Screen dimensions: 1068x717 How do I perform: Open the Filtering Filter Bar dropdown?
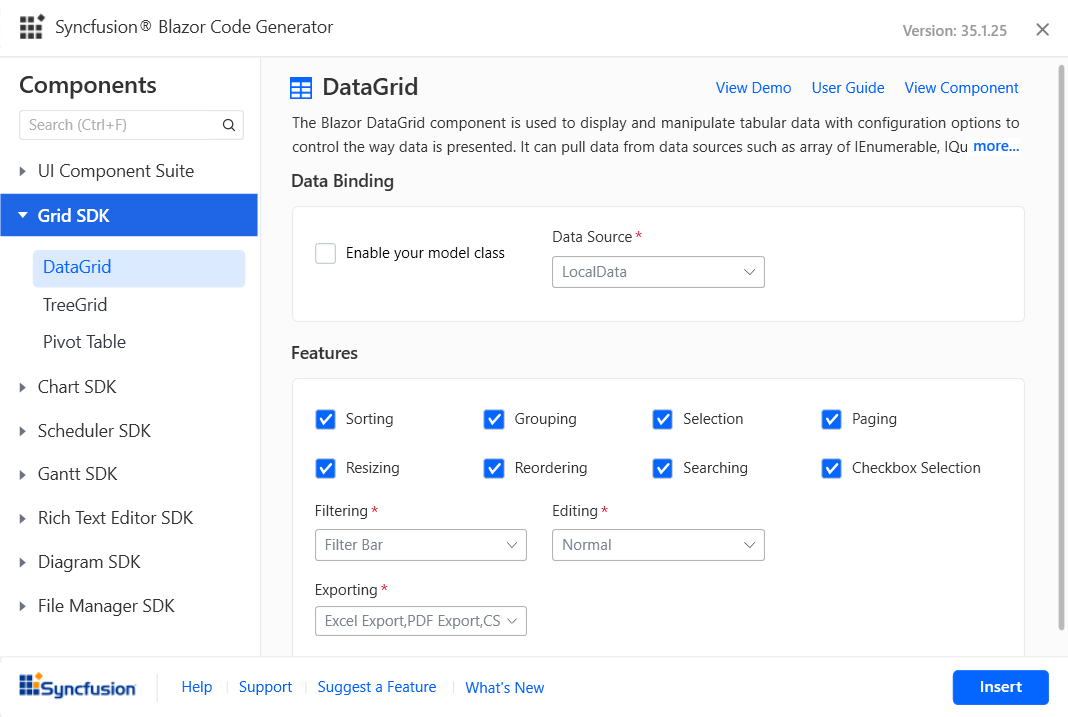[x=420, y=545]
